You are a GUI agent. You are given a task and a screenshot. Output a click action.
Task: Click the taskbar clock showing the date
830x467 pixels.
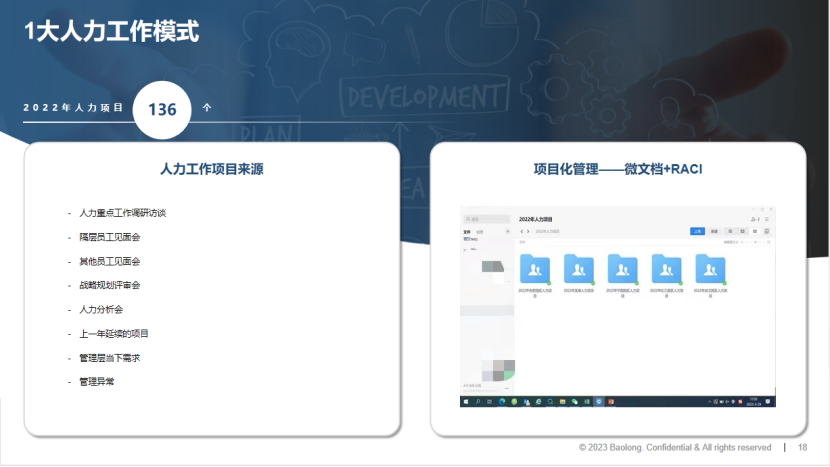(753, 402)
